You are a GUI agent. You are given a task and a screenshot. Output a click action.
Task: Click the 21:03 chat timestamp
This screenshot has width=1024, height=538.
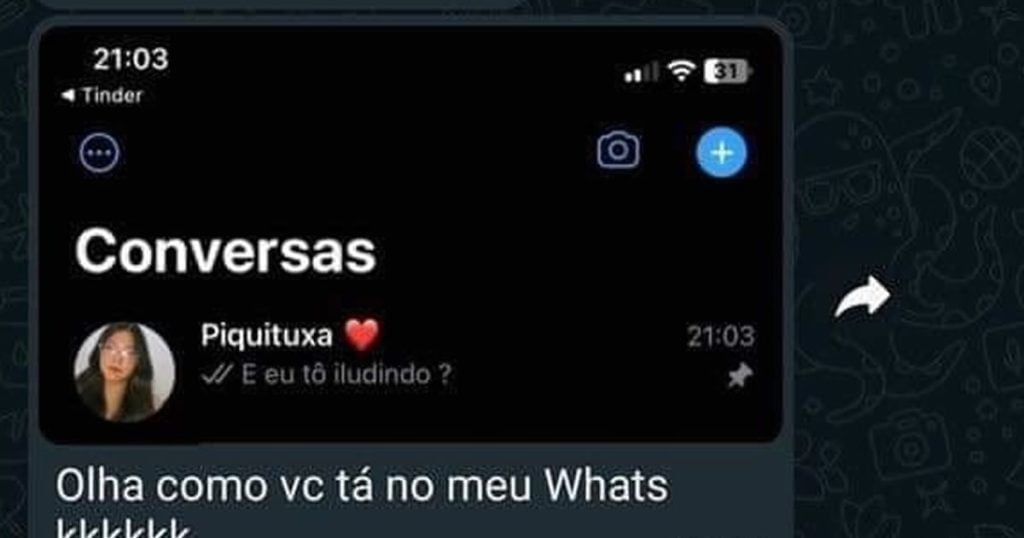[x=721, y=337]
